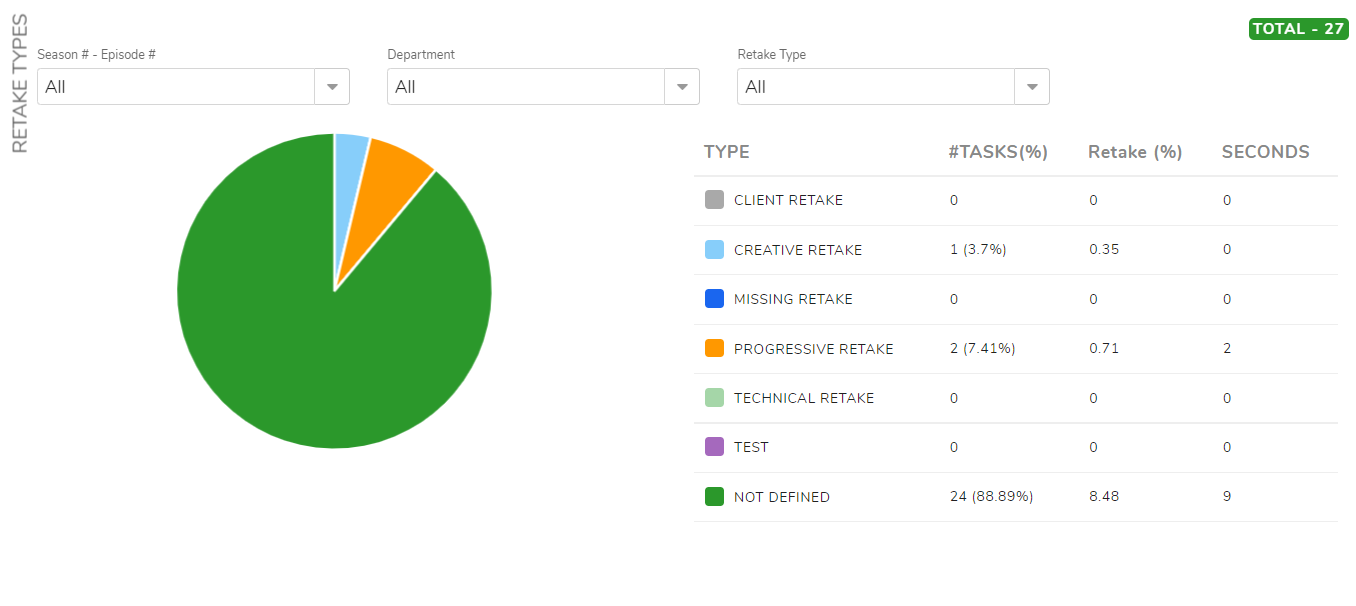Click the NOT DEFINED row label

[x=782, y=497]
